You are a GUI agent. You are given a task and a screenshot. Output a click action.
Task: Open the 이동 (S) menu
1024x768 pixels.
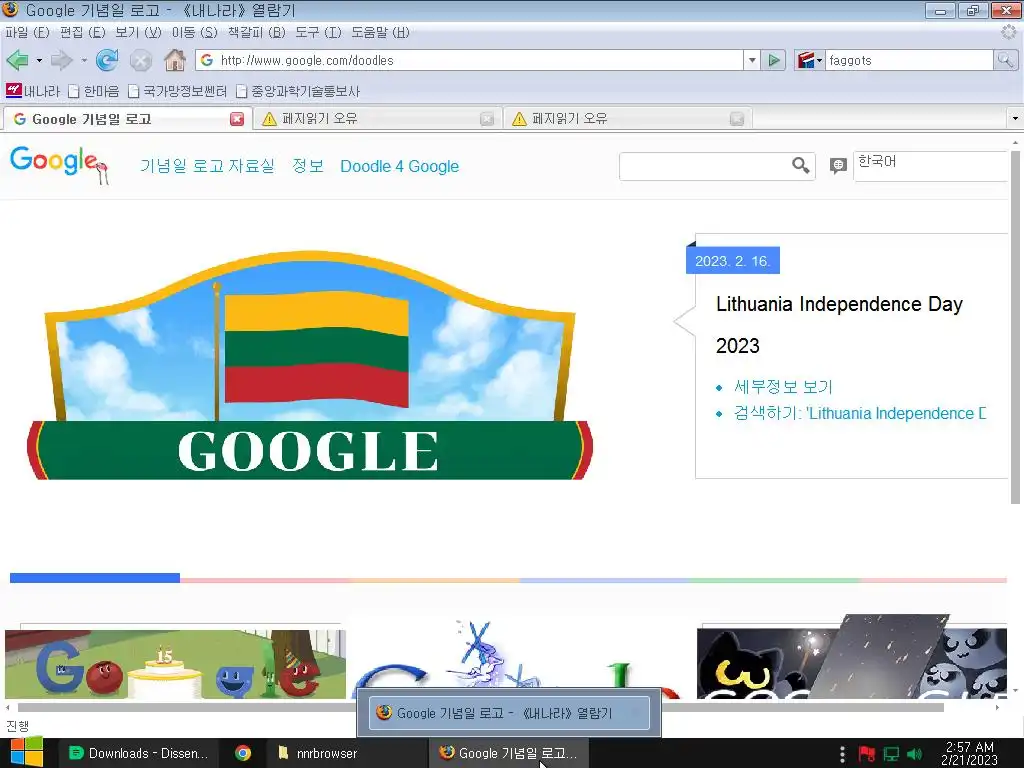click(x=195, y=32)
